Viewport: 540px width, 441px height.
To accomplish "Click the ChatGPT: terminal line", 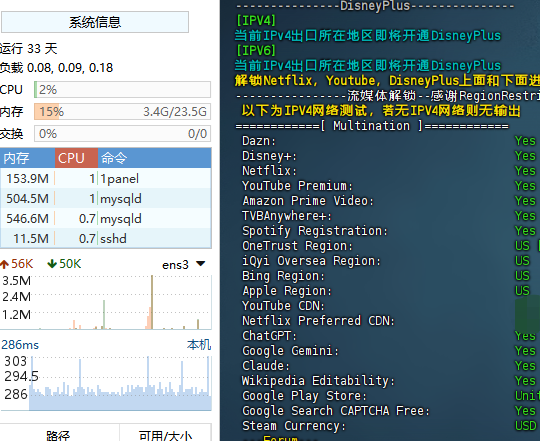I will [269, 336].
